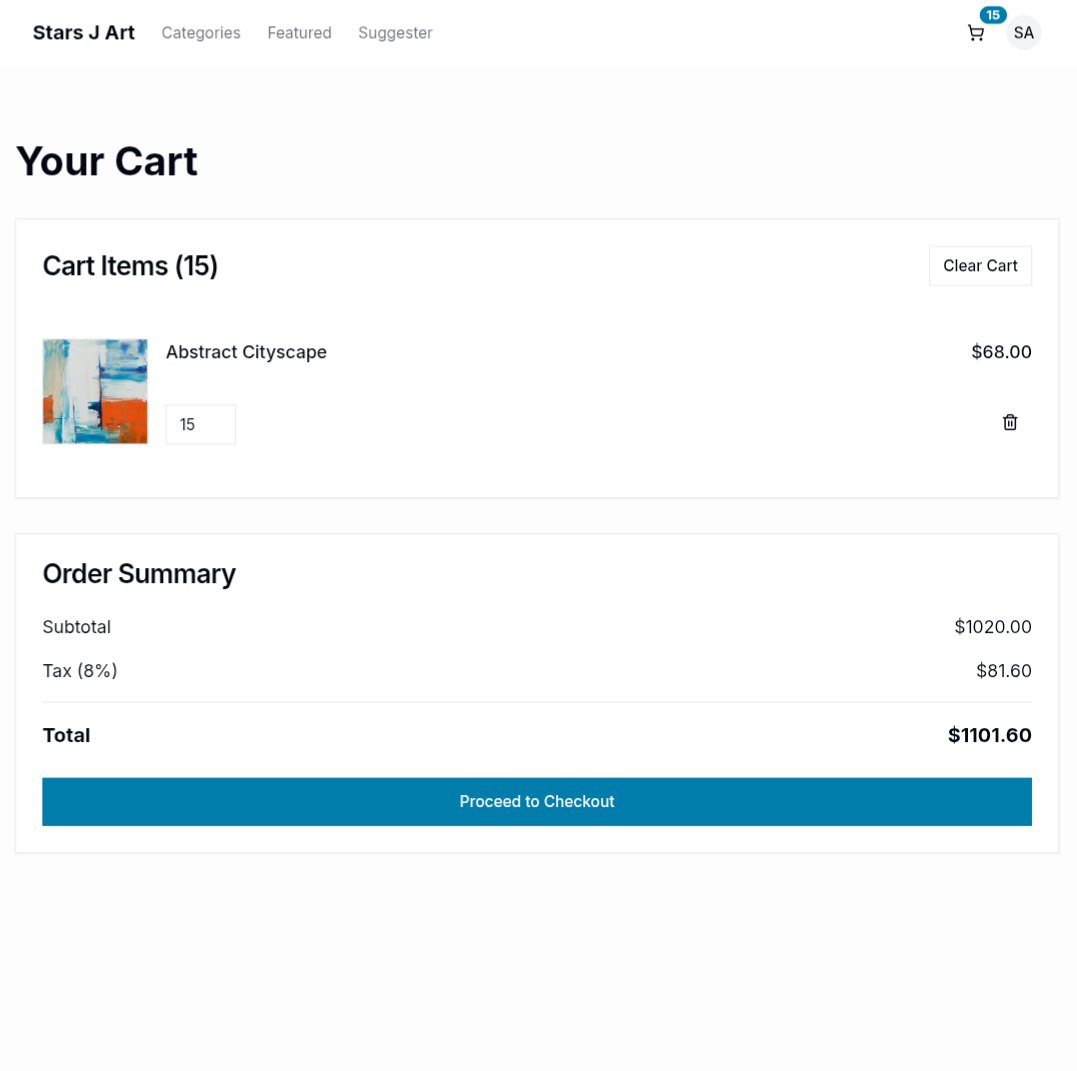Delete Abstract Cityscape using the trash icon
This screenshot has width=1077, height=1071.
tap(1010, 422)
